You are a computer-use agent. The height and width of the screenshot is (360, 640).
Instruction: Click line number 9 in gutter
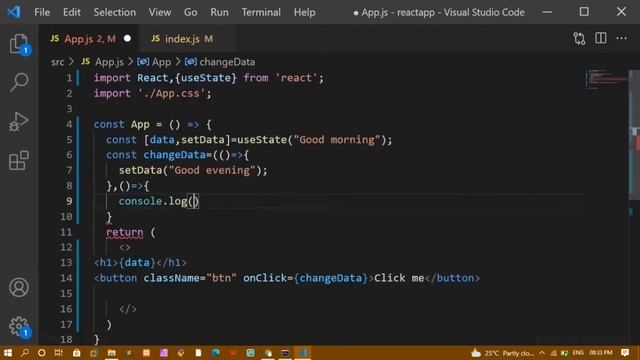point(69,201)
